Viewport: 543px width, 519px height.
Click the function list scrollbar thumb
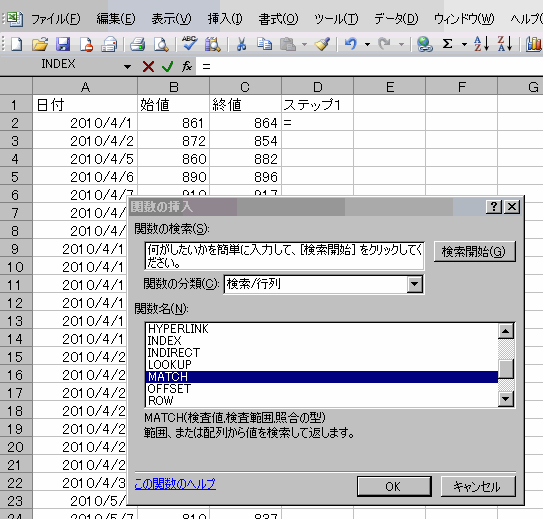click(x=506, y=369)
